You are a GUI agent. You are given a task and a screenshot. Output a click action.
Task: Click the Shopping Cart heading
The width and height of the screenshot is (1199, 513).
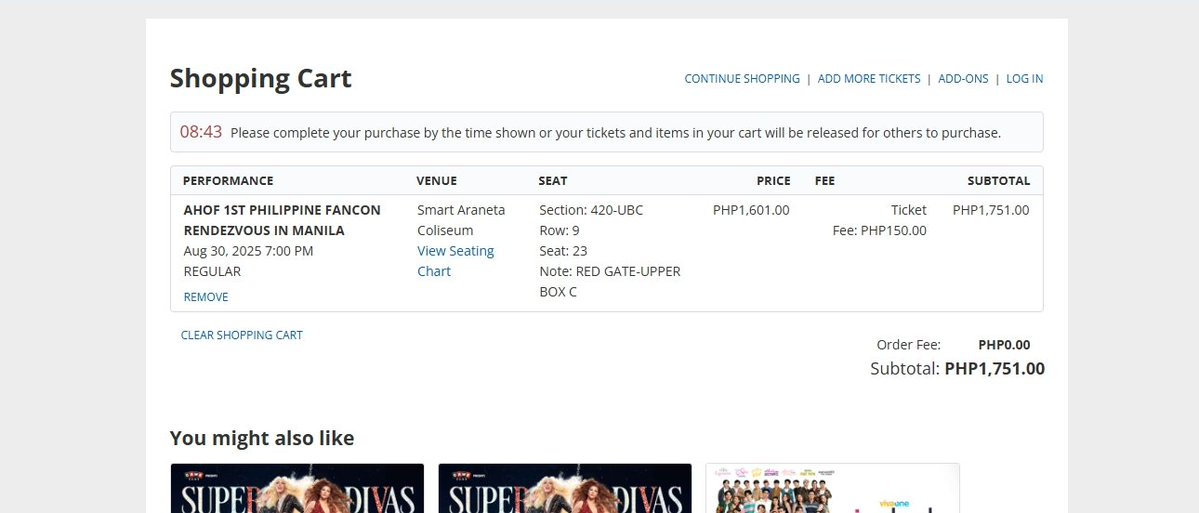click(261, 79)
